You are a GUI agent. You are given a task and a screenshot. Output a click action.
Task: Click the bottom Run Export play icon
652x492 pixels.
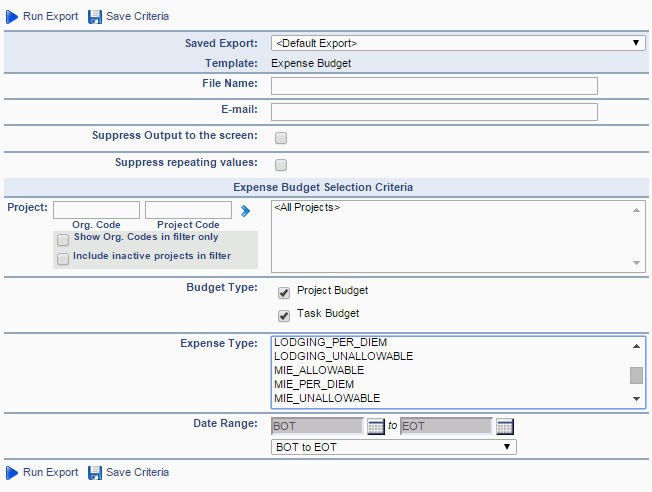click(x=12, y=473)
